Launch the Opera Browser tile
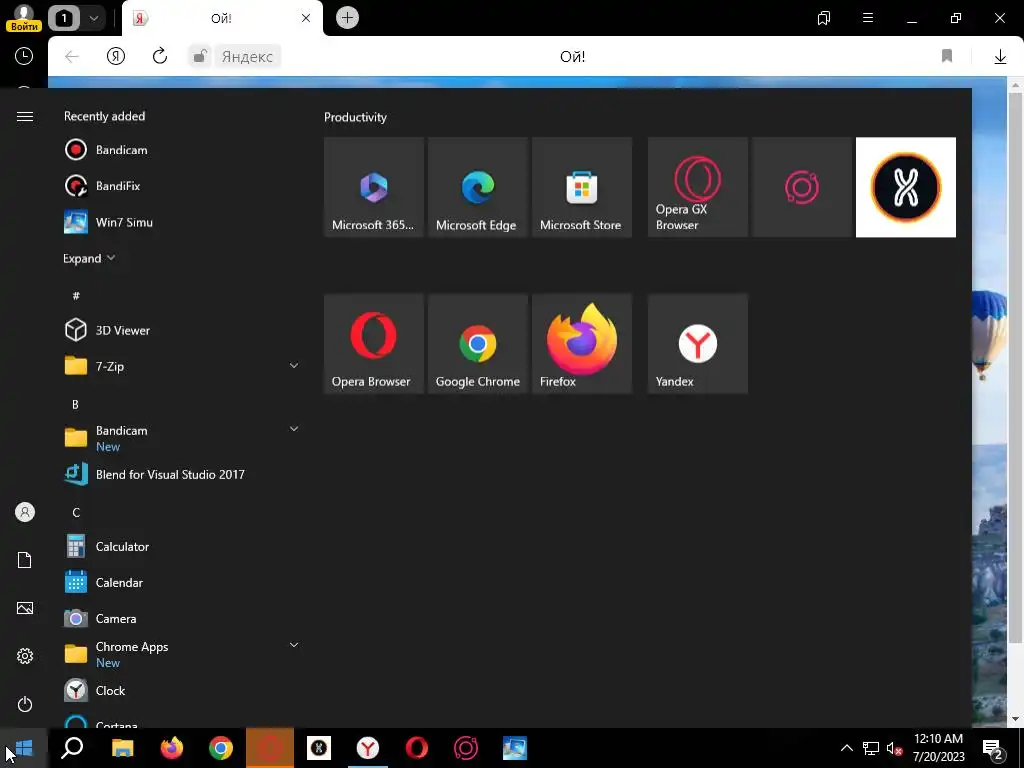 [x=374, y=344]
